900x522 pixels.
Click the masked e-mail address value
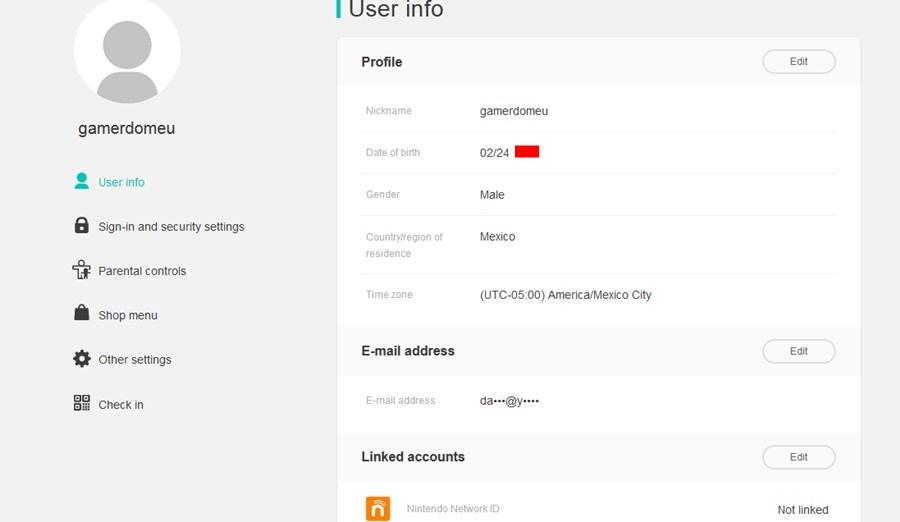coord(509,401)
